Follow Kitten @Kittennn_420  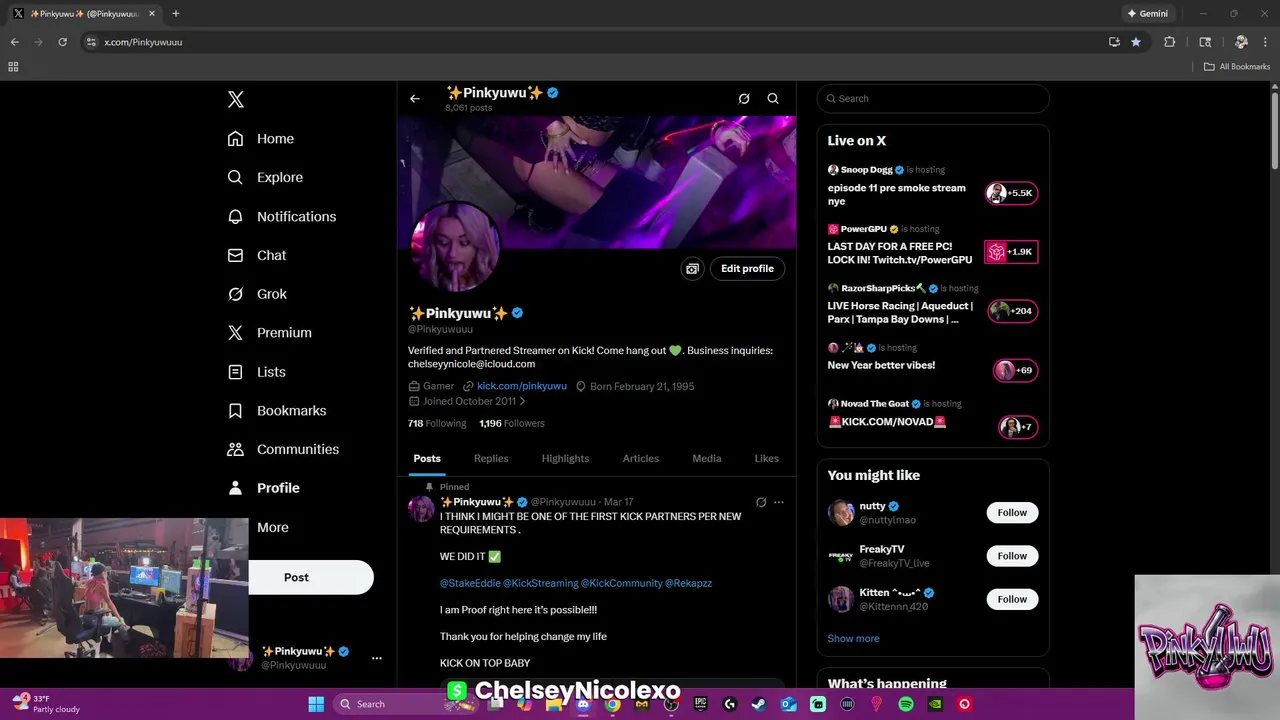(x=1012, y=599)
